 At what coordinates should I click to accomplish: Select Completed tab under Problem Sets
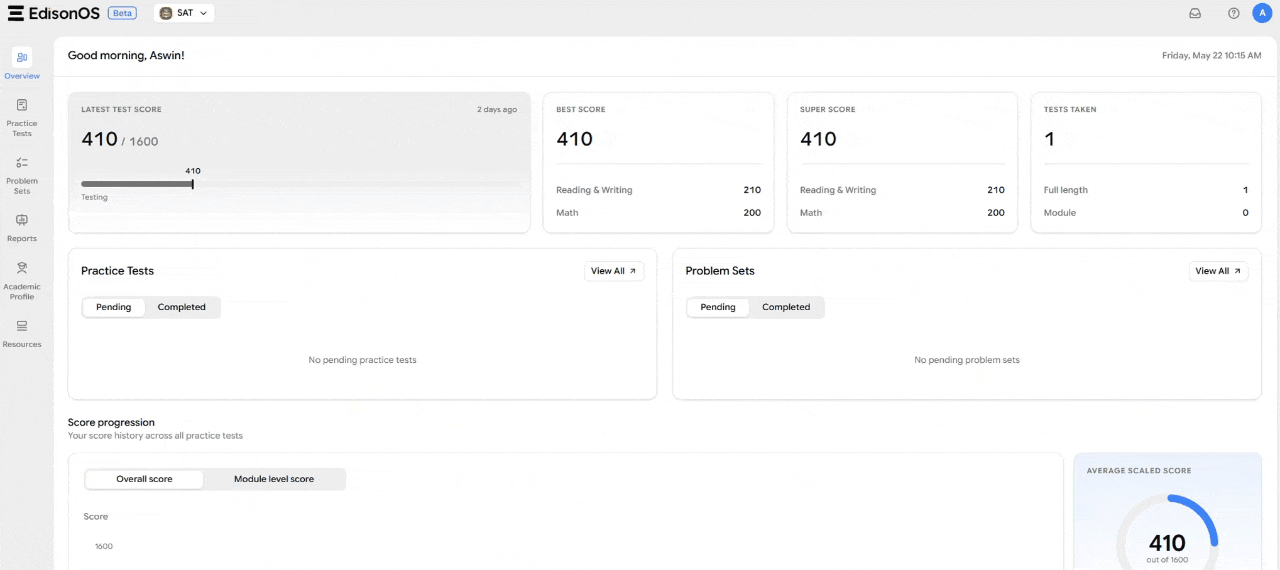pos(786,307)
